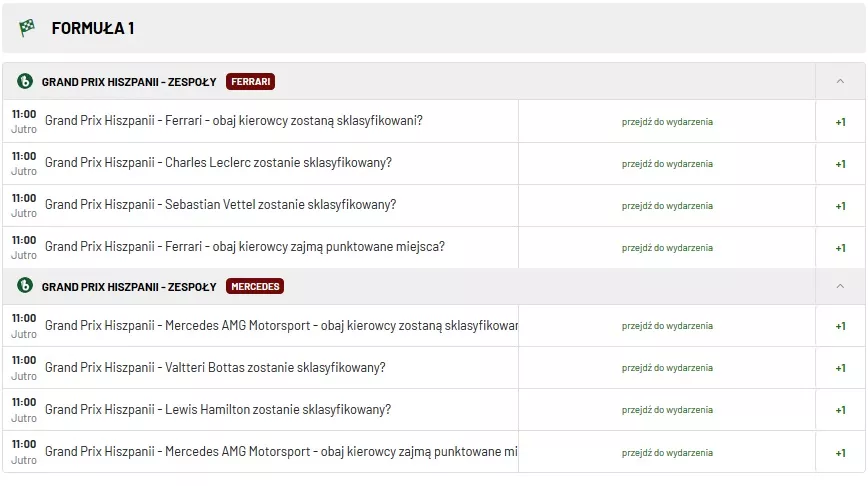The image size is (868, 486).
Task: Click 'przejdź do wydarzenia' for Ferrari sklasyfikowani row
Action: pos(667,122)
